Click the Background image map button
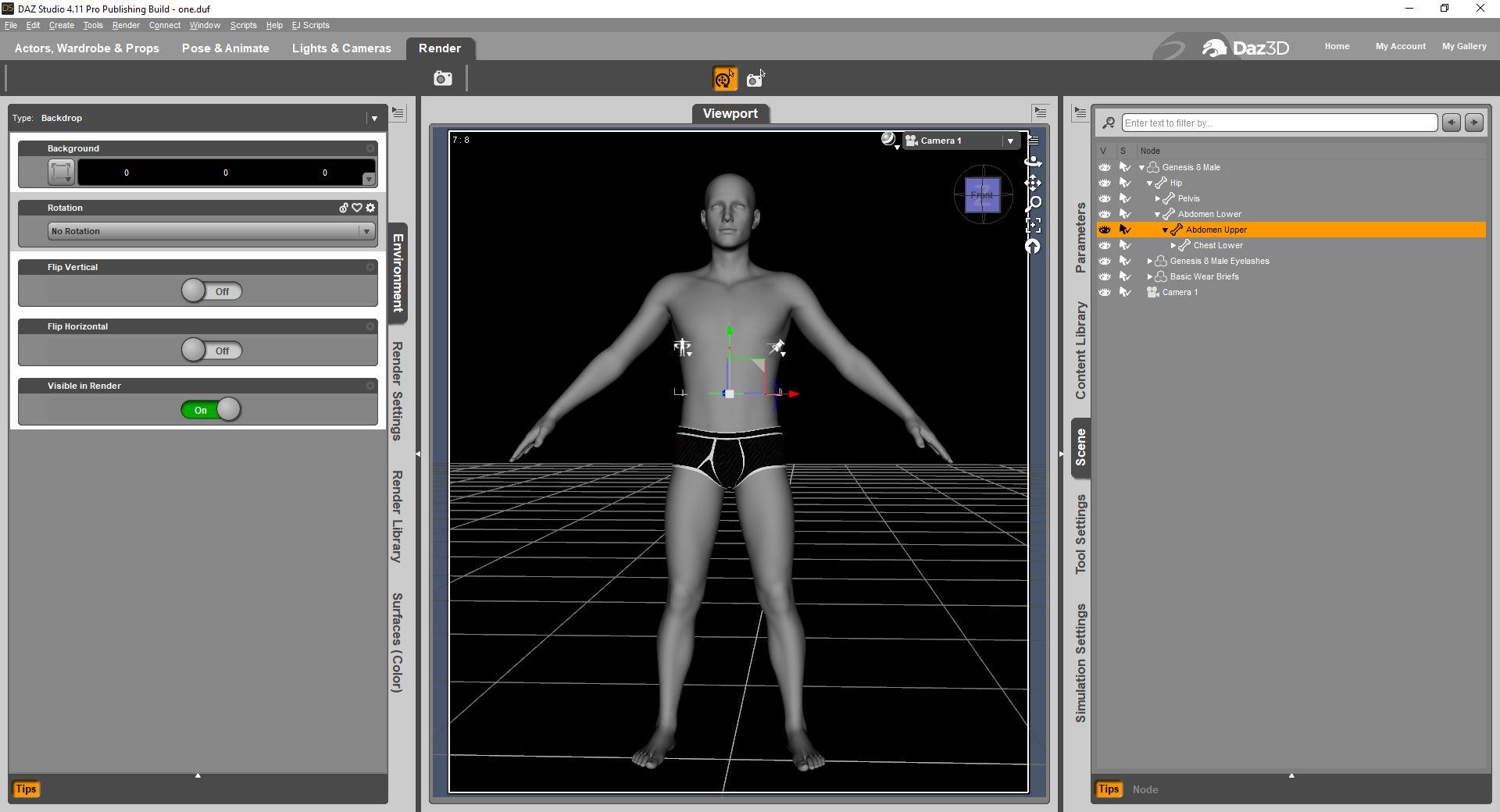1500x812 pixels. pyautogui.click(x=61, y=172)
